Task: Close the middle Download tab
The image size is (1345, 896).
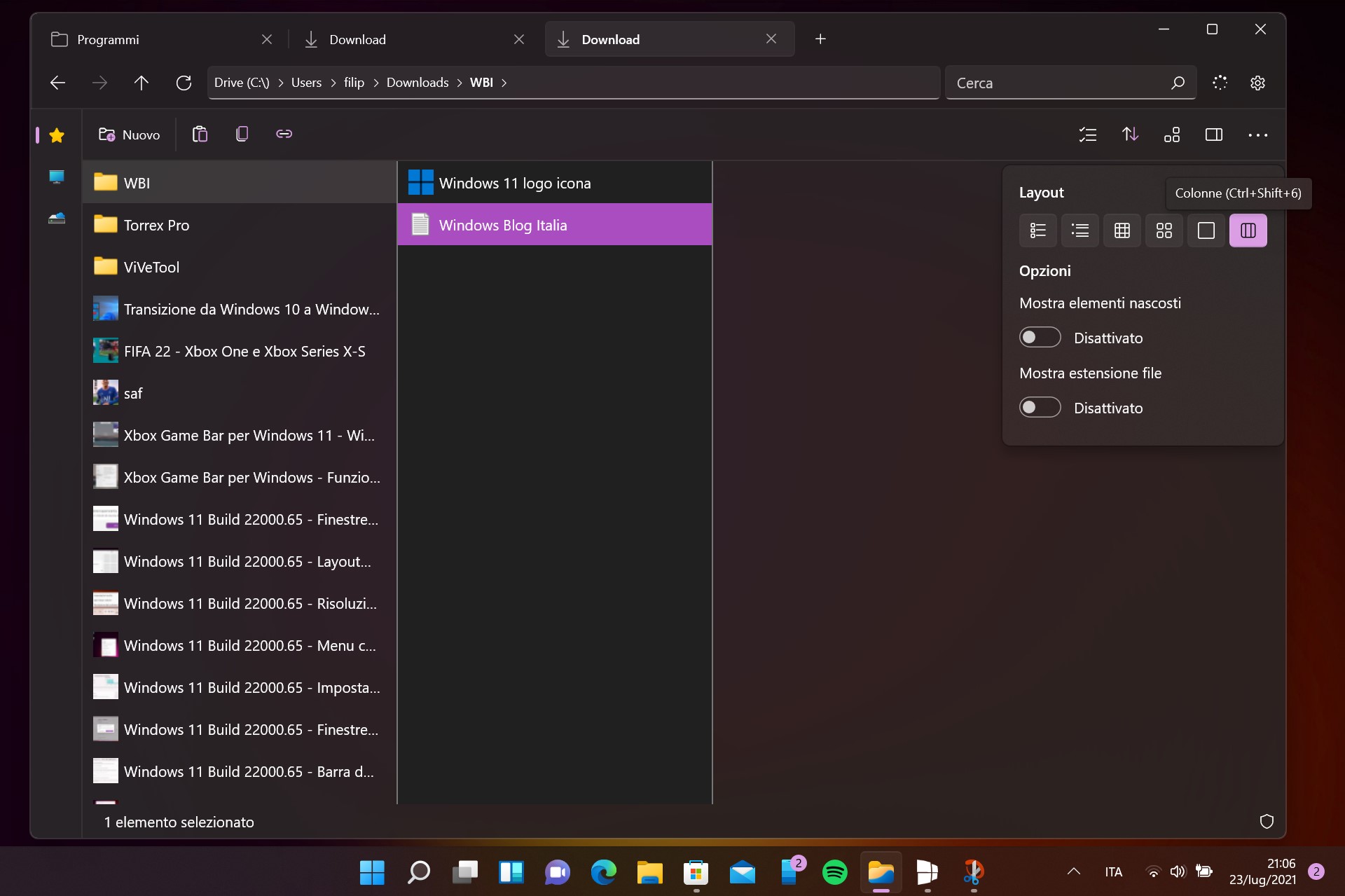Action: 519,39
